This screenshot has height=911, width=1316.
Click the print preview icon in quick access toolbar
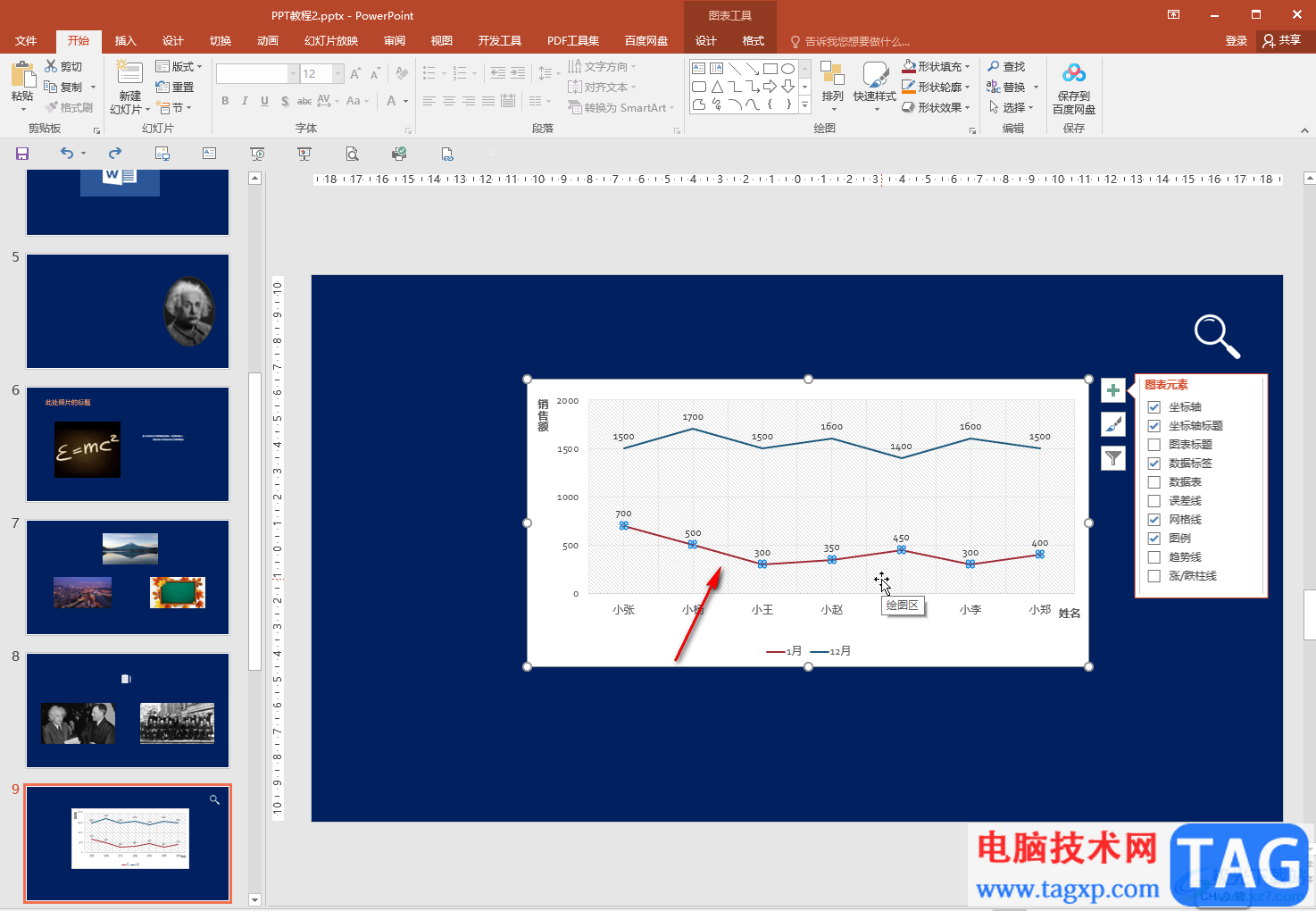(x=353, y=154)
